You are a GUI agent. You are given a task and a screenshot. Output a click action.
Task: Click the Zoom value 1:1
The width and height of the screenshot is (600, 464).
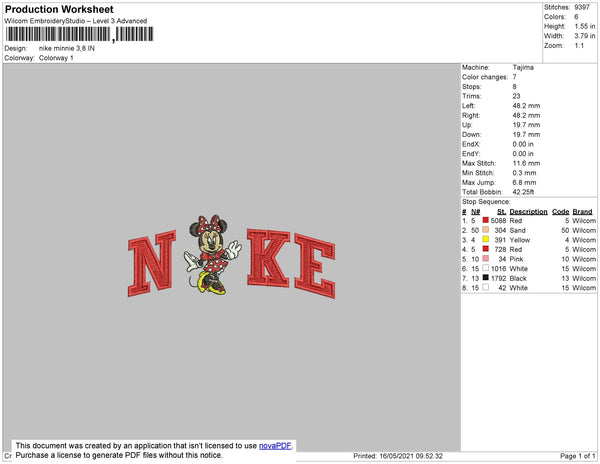pos(579,46)
